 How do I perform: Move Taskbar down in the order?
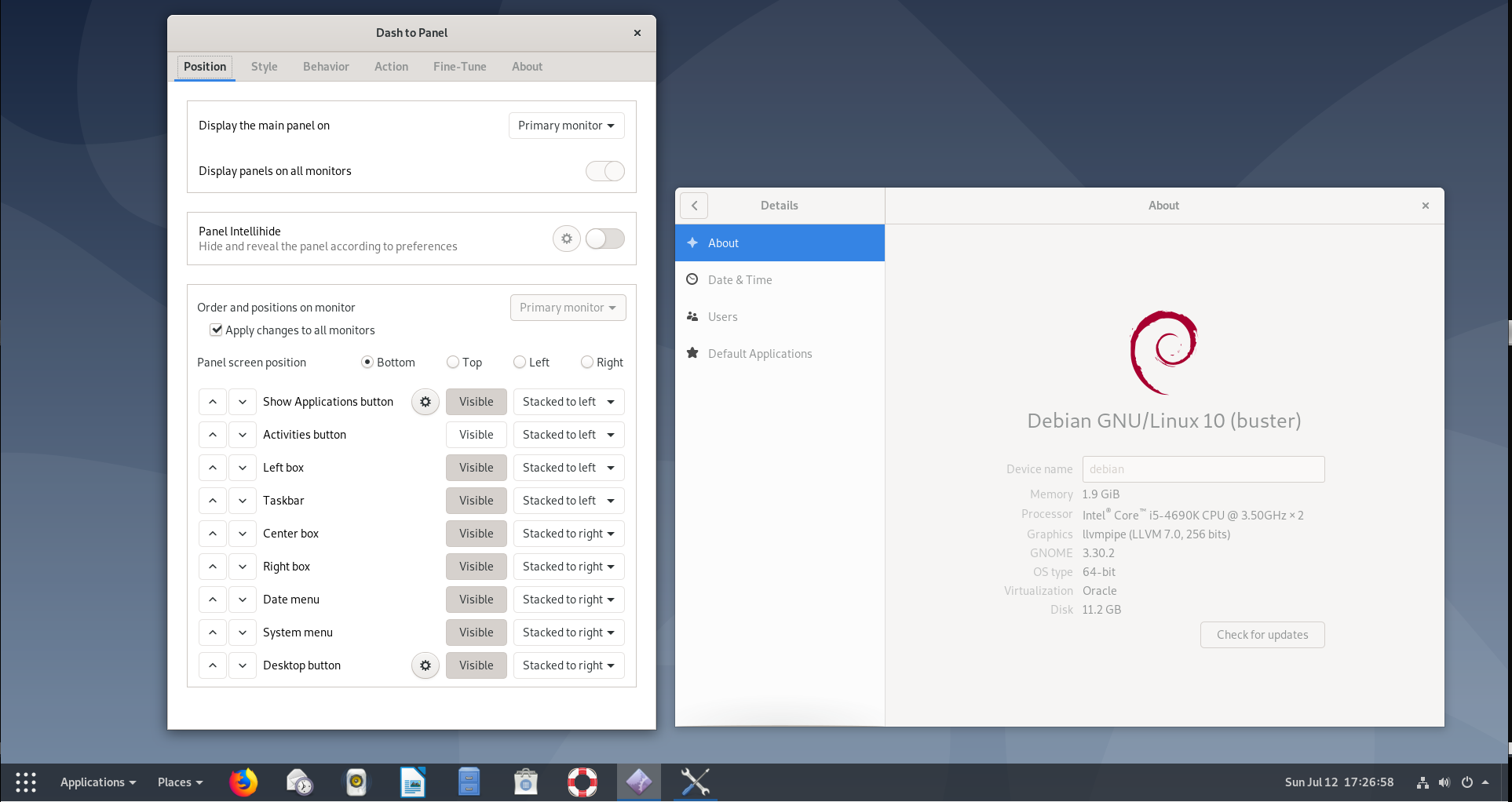pos(243,501)
